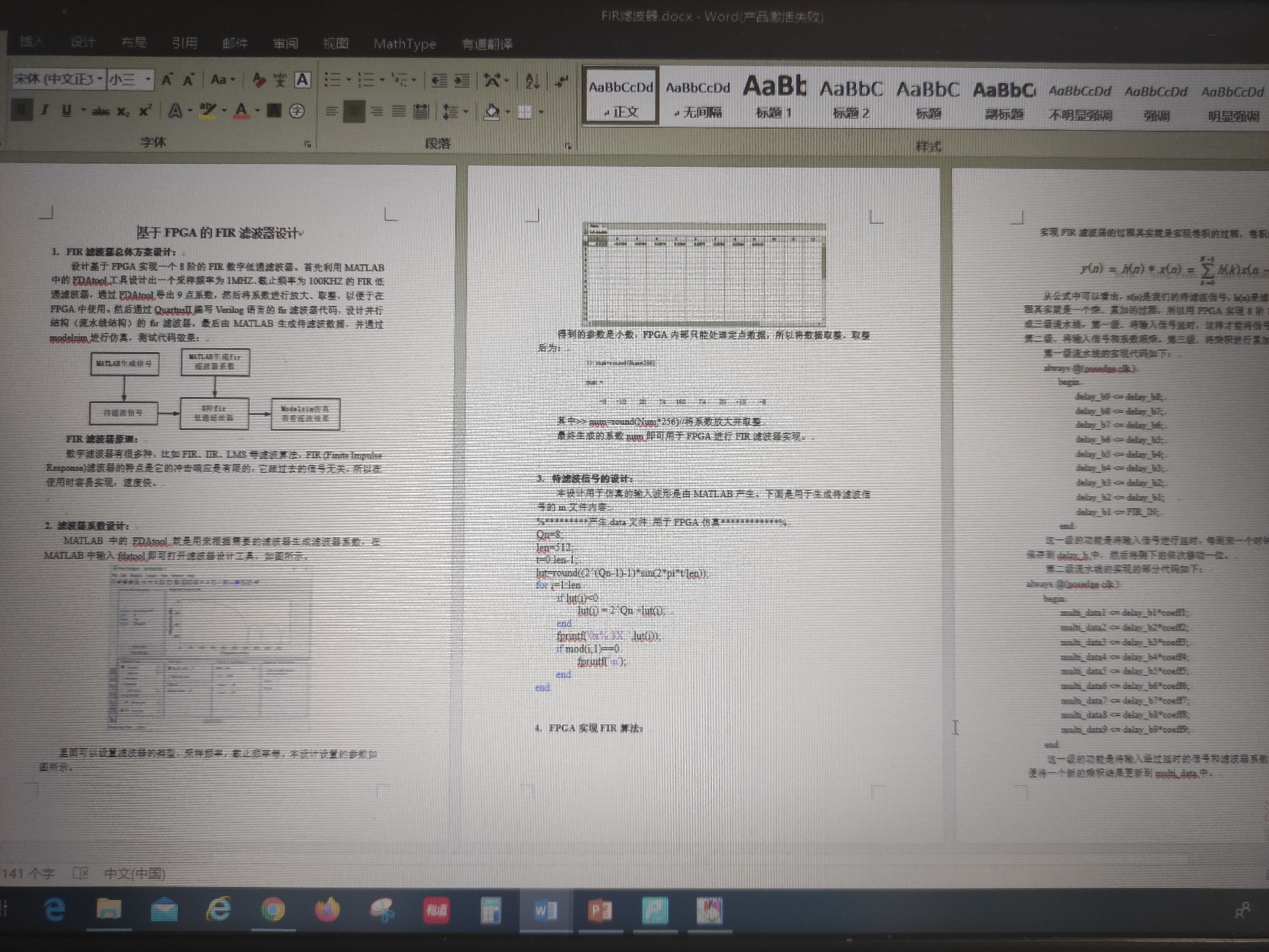
Task: Click the sort A-Z icon
Action: coord(532,81)
